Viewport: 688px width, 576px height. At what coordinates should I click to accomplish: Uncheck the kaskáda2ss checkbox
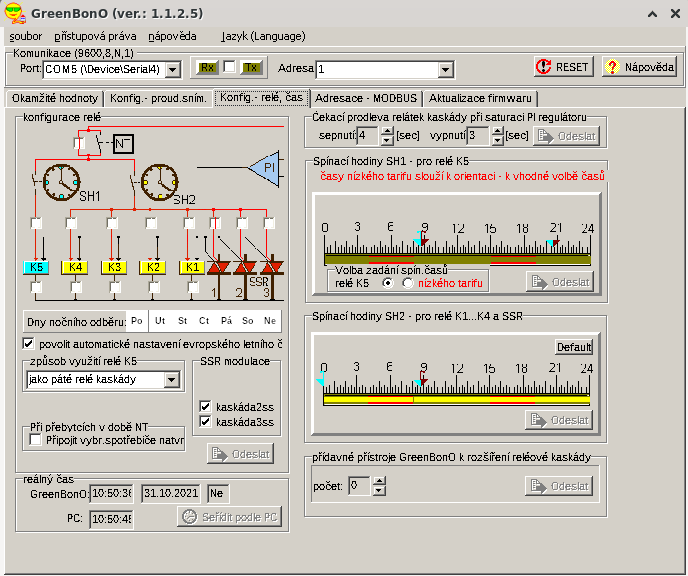[205, 406]
